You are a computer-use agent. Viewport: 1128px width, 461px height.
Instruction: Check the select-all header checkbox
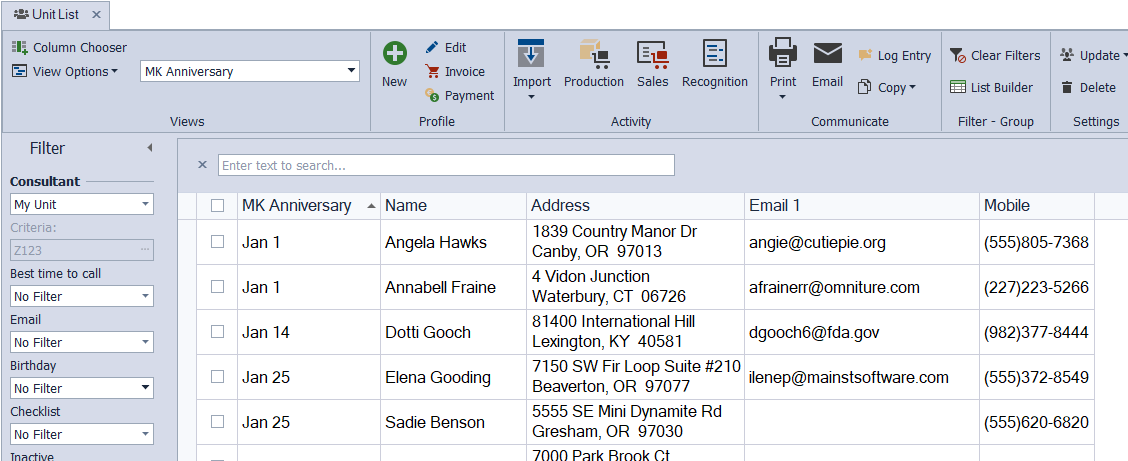(218, 206)
